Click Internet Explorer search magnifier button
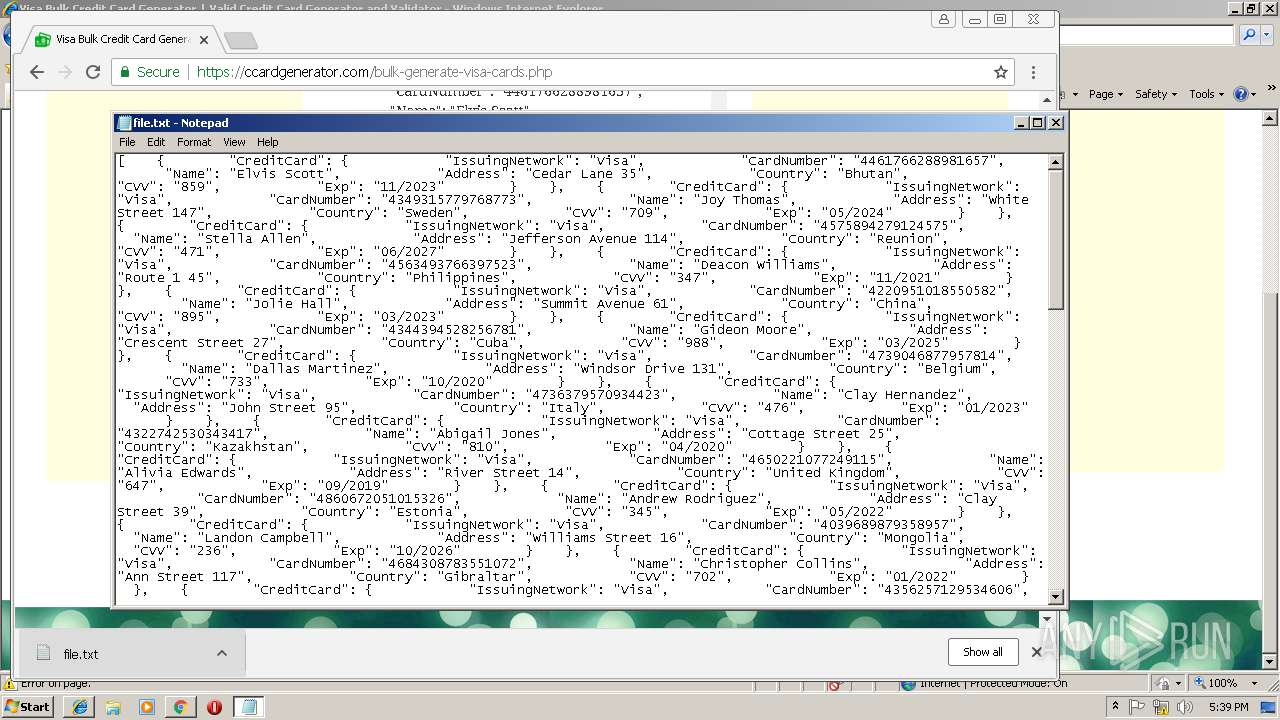The width and height of the screenshot is (1280, 720). point(1250,35)
